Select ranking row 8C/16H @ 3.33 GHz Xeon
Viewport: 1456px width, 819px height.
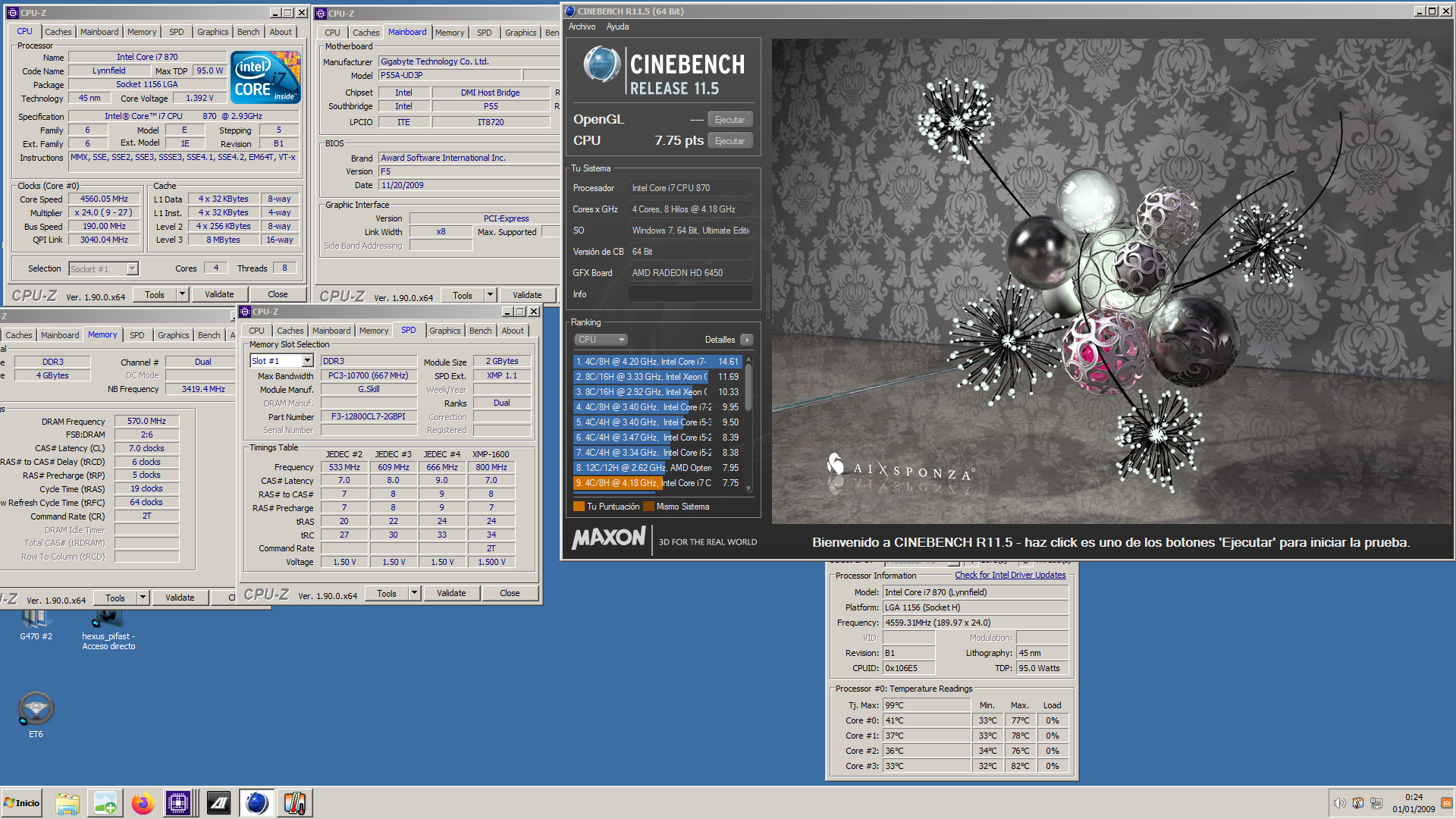click(657, 377)
